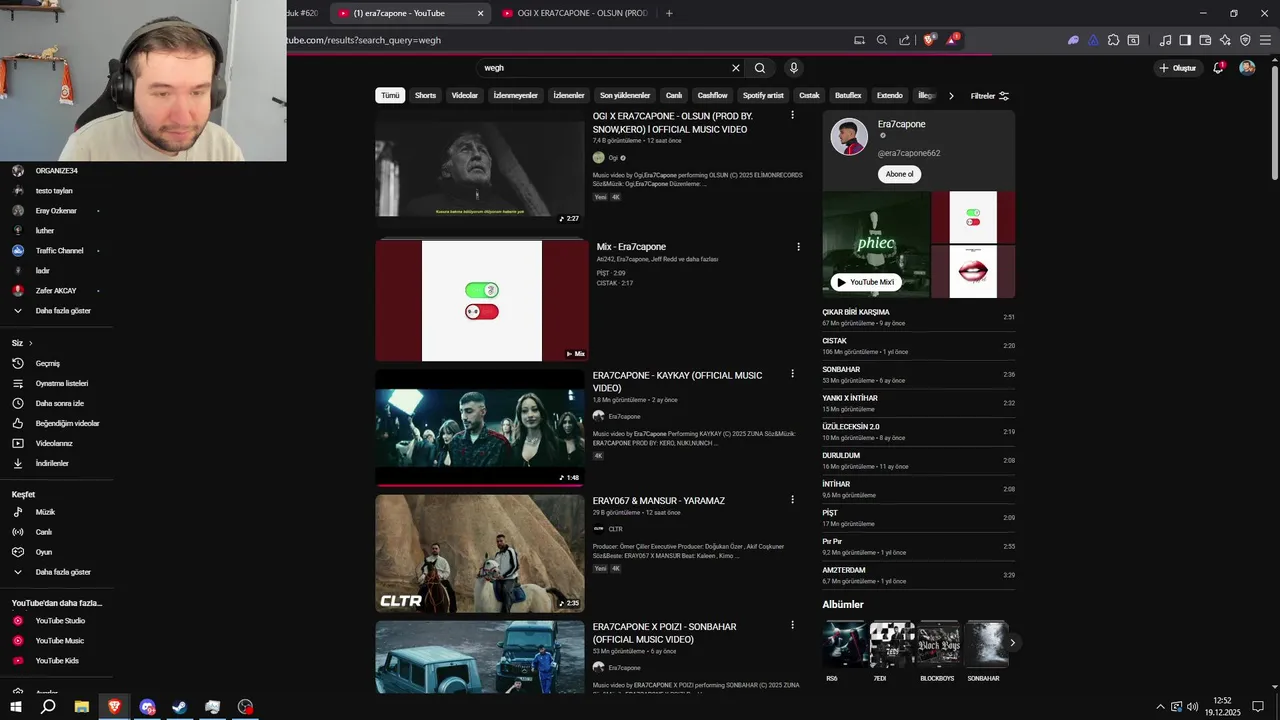Play ÇIKAR BİRİ KARŞIMA from the track list

click(918, 317)
